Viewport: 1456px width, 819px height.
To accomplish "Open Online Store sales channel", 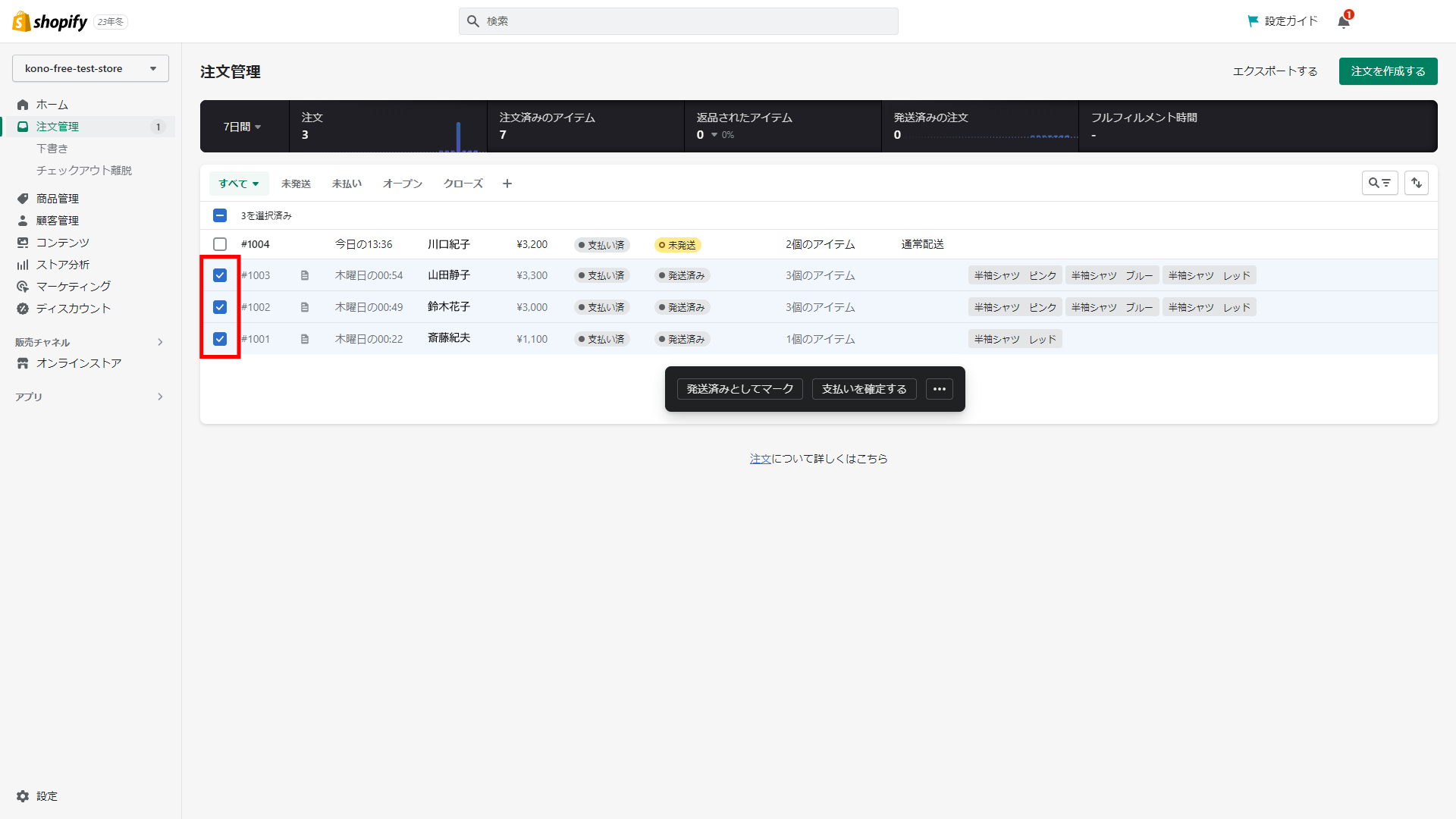I will tap(78, 363).
